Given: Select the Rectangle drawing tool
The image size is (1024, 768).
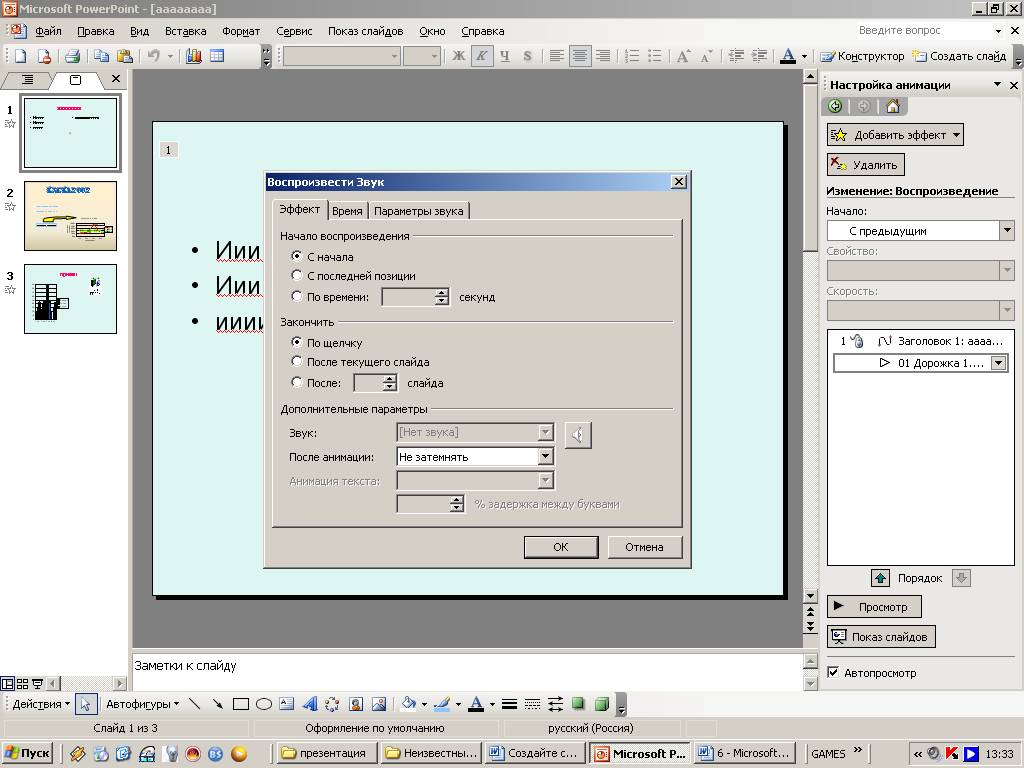Looking at the screenshot, I should [241, 704].
